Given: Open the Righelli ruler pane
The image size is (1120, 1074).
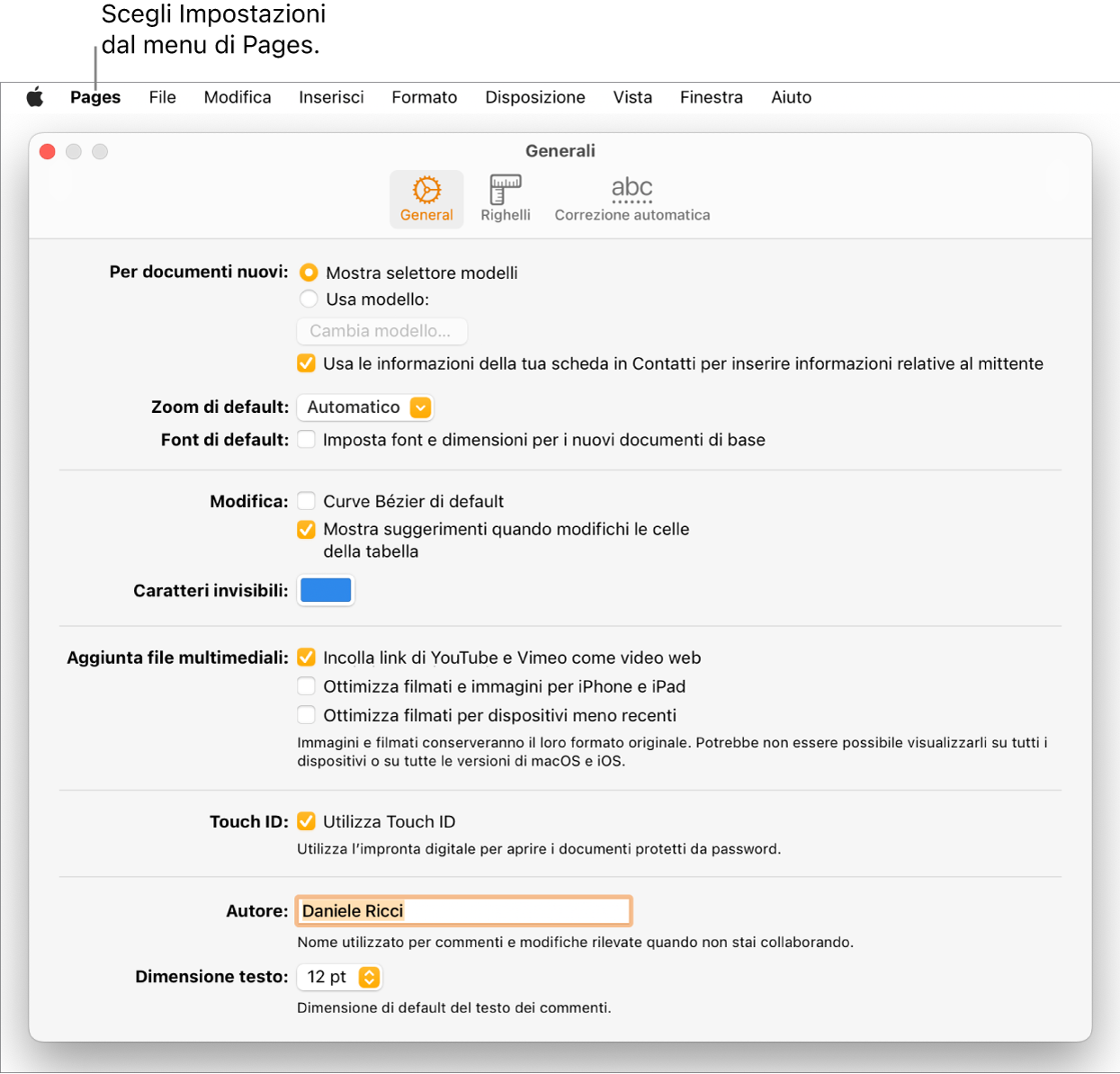Looking at the screenshot, I should pyautogui.click(x=506, y=200).
